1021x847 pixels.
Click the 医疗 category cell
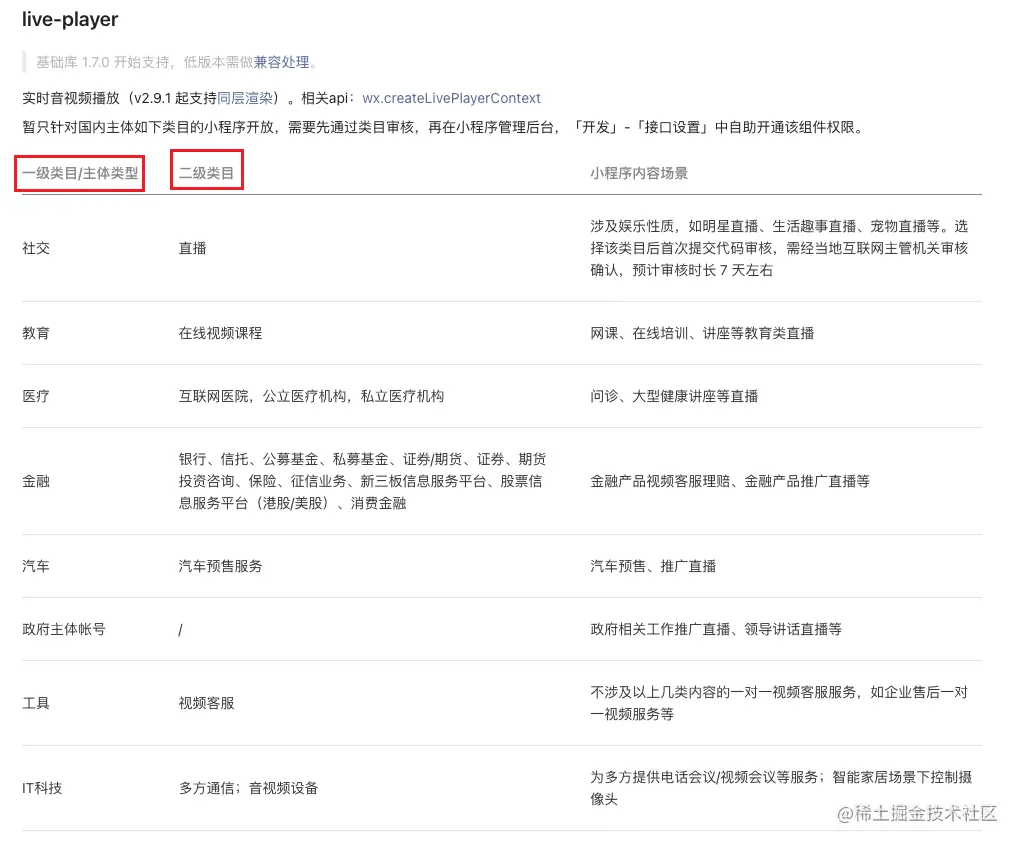[36, 396]
